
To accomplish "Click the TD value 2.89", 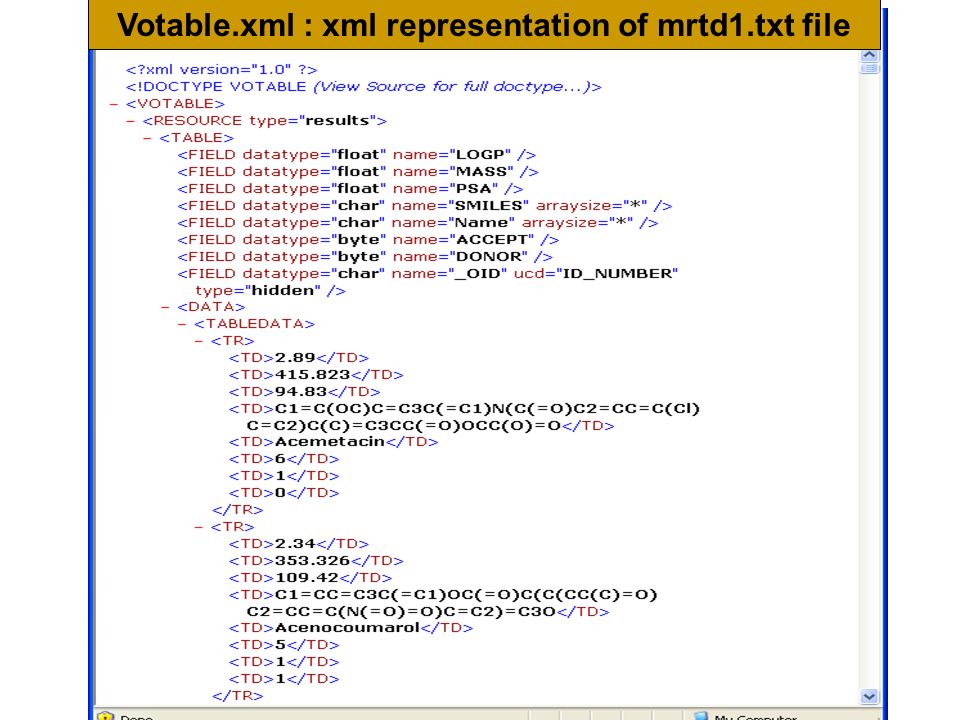I will tap(294, 358).
